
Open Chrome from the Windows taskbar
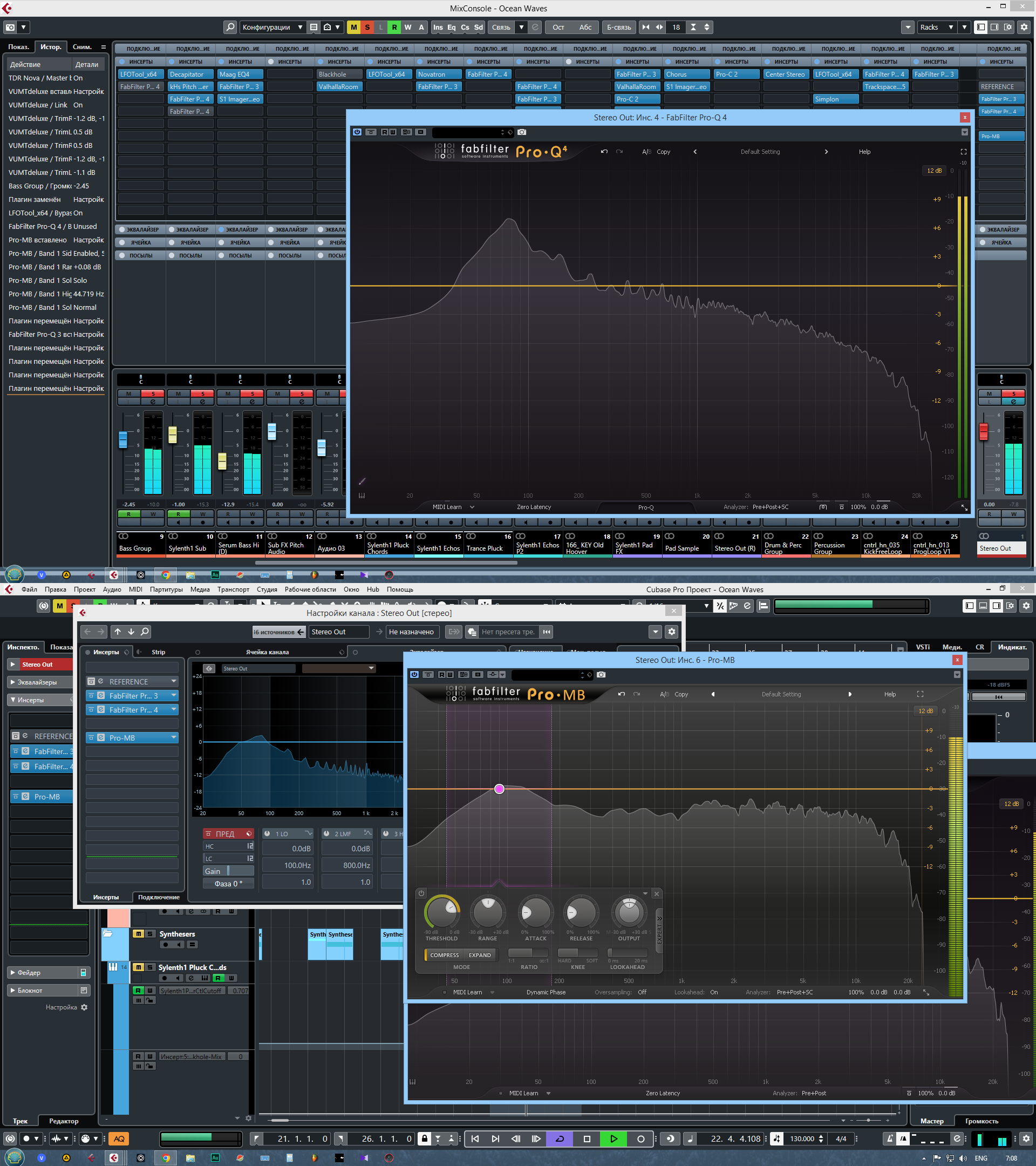[x=165, y=1158]
